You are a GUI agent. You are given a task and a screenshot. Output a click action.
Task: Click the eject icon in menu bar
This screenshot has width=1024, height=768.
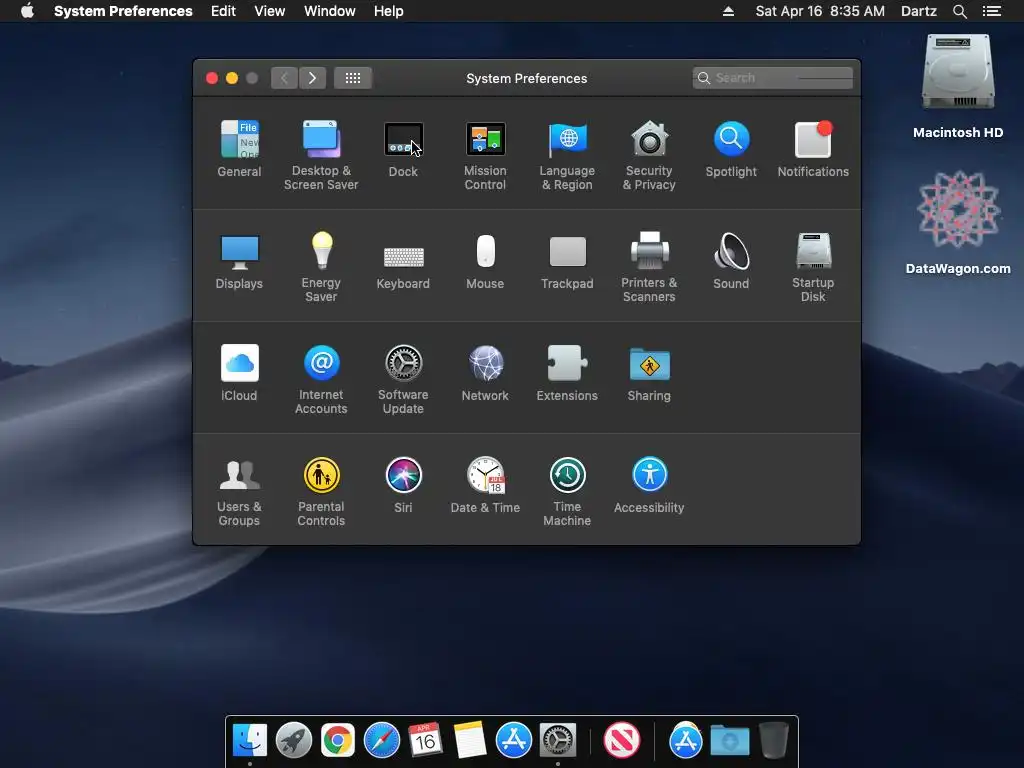(728, 11)
